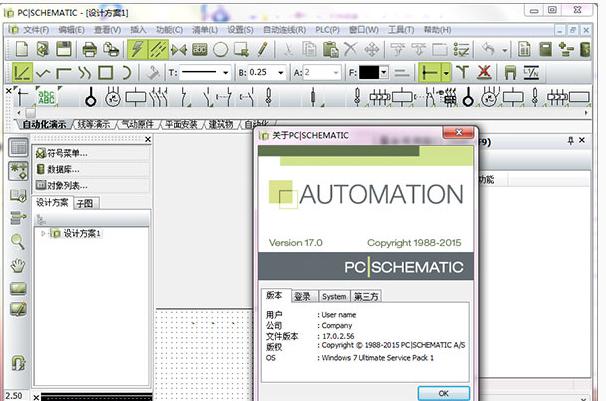
Task: Close the explorer panel with its X
Action: pyautogui.click(x=148, y=139)
